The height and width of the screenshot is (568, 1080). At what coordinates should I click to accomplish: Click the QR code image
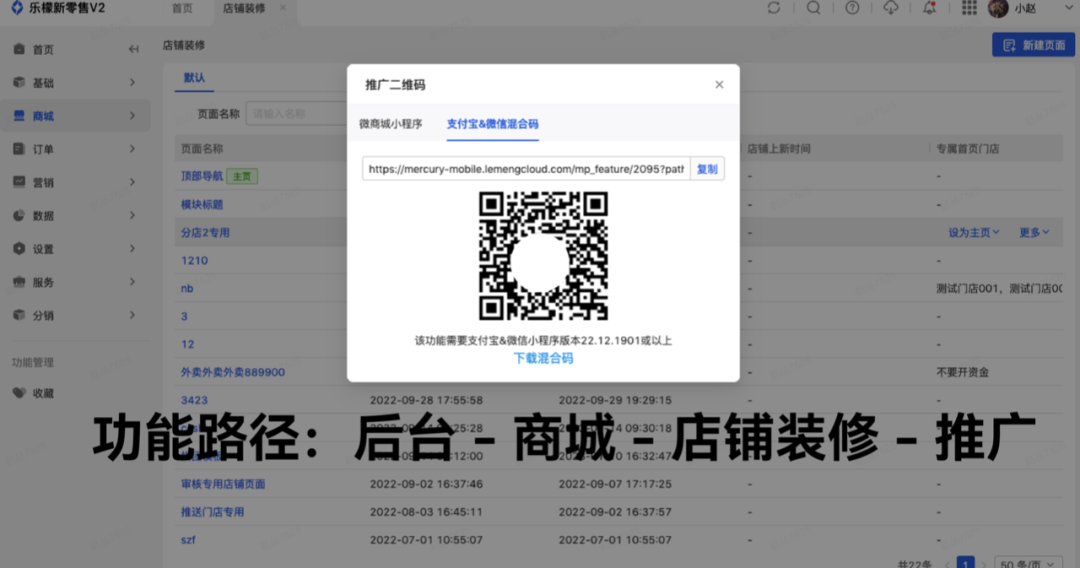pos(543,256)
